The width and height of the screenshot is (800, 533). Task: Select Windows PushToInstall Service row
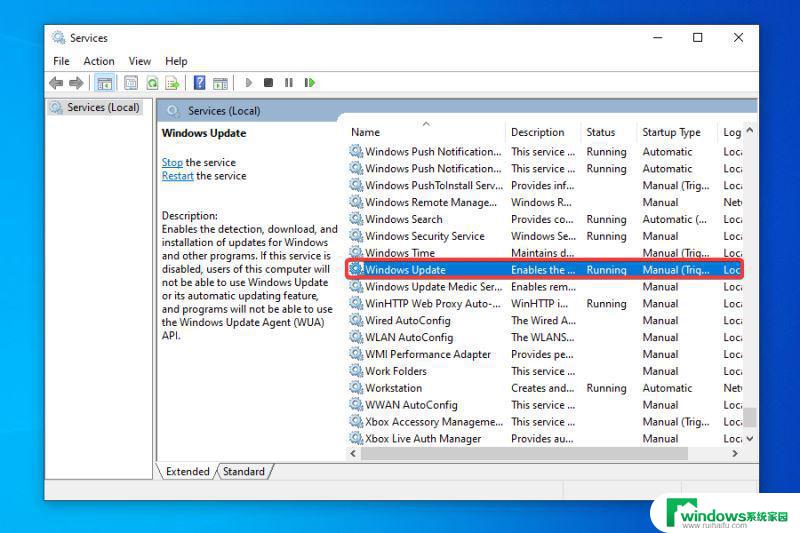[545, 185]
